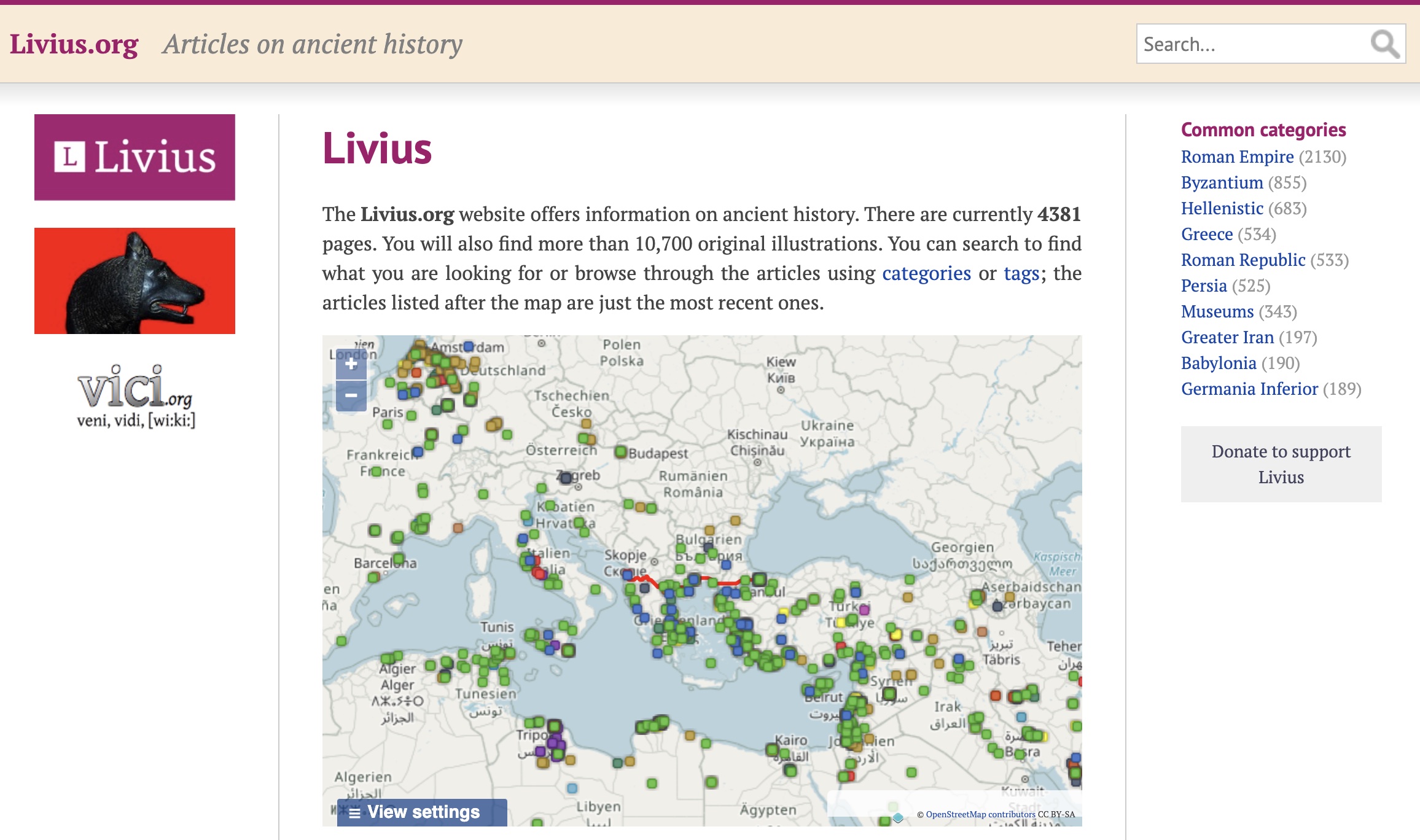Image resolution: width=1420 pixels, height=840 pixels.
Task: Open the wolf statue image
Action: coord(135,281)
